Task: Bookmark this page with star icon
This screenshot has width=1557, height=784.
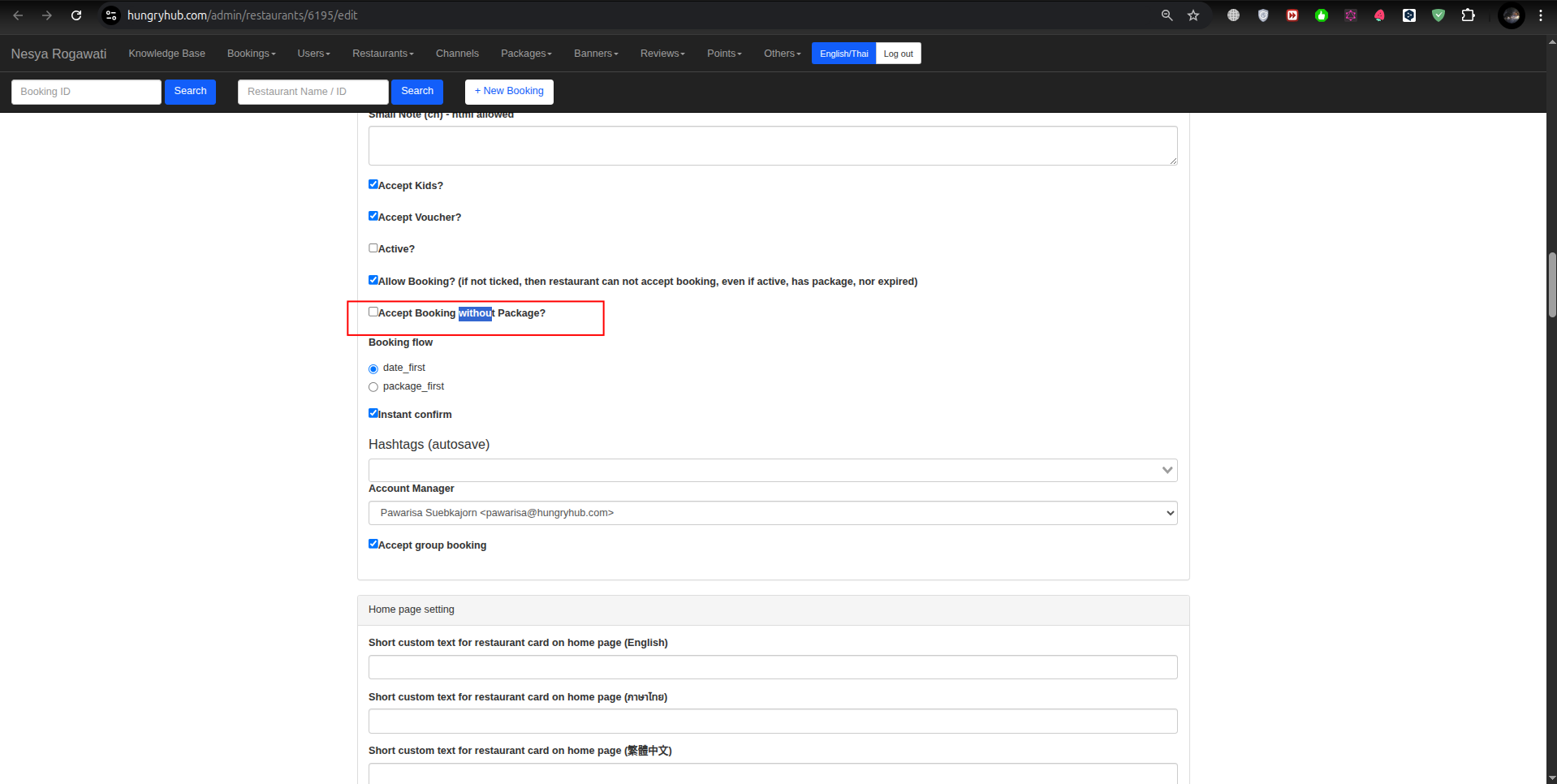Action: (x=1193, y=15)
